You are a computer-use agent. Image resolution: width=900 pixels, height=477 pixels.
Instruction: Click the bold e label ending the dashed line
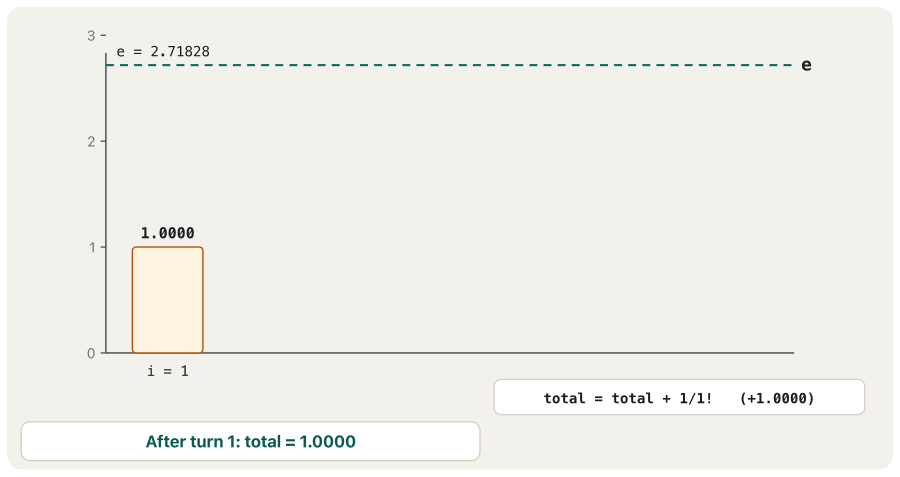point(806,65)
